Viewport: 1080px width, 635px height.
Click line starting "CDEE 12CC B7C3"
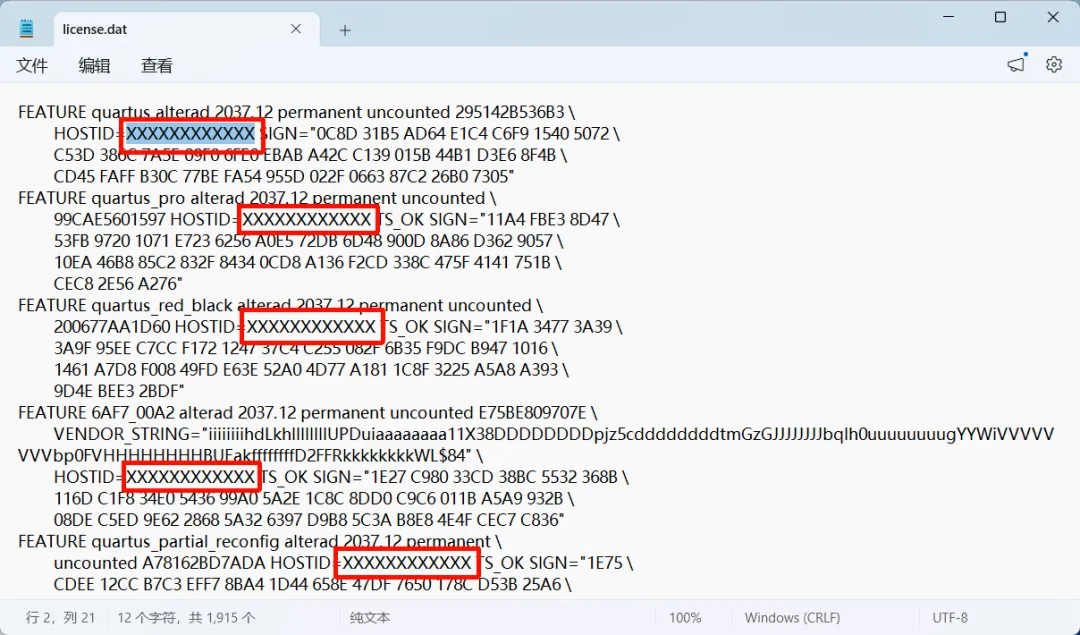pos(313,584)
